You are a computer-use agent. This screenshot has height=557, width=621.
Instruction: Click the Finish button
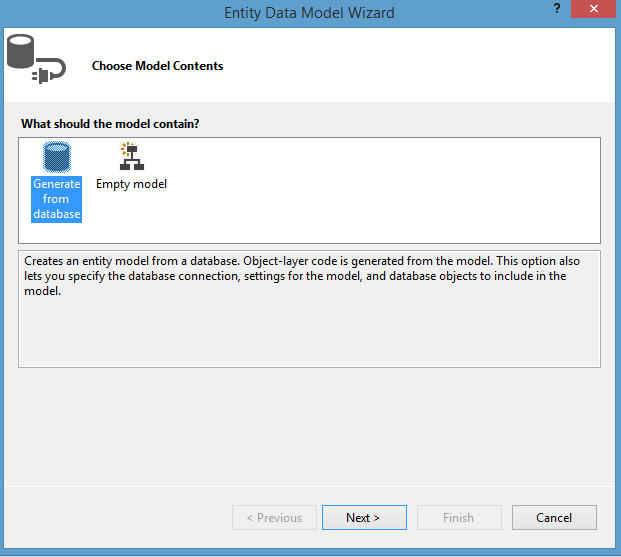458,518
